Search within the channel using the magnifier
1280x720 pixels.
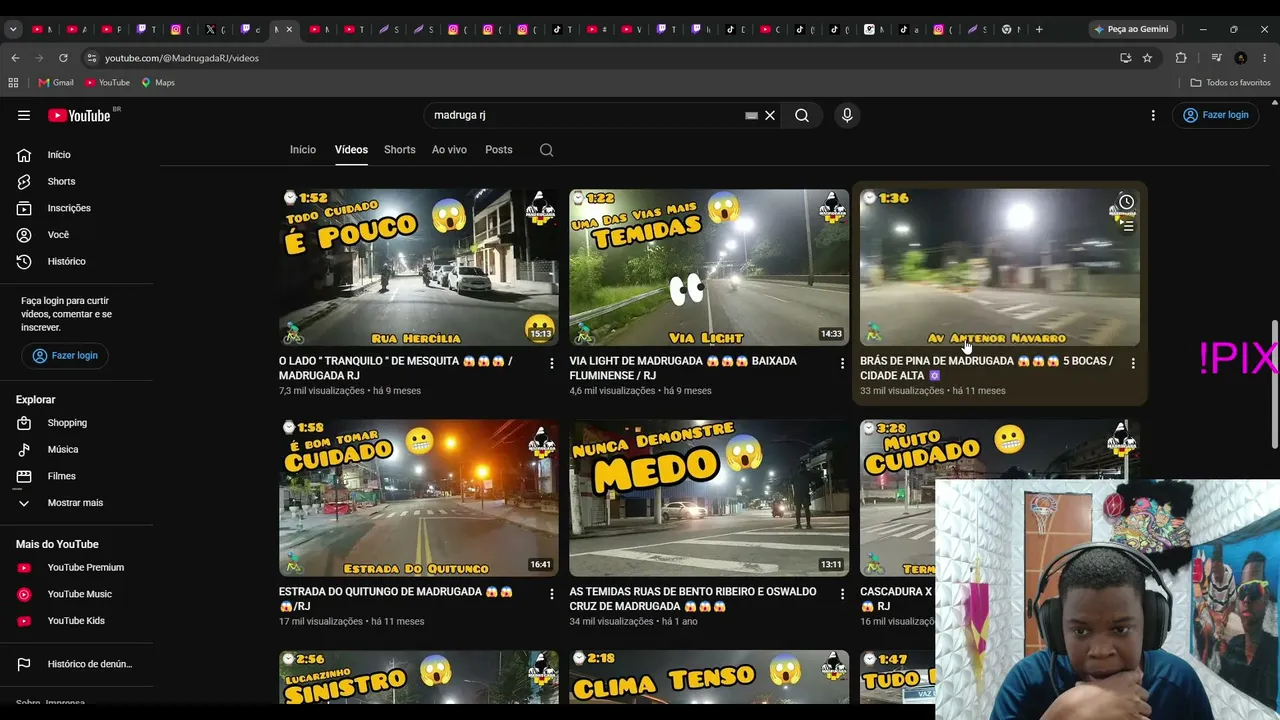[546, 150]
